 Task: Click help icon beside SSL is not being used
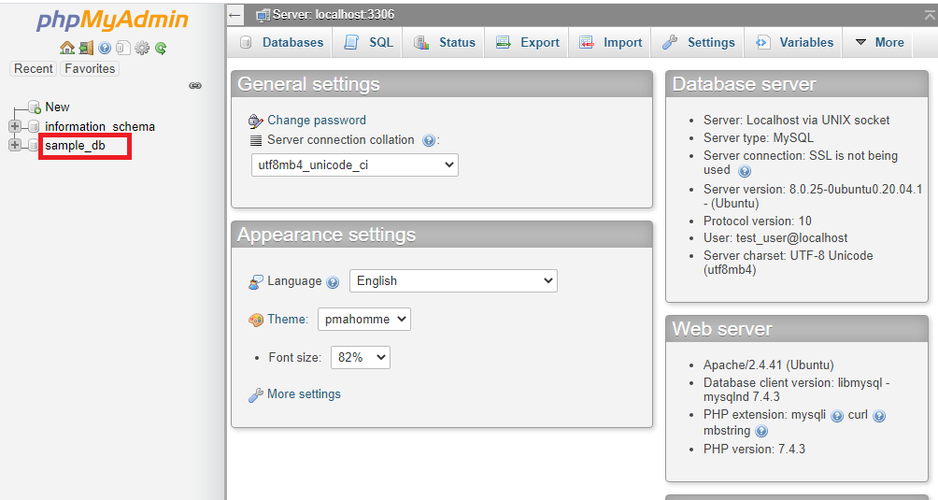coord(744,172)
